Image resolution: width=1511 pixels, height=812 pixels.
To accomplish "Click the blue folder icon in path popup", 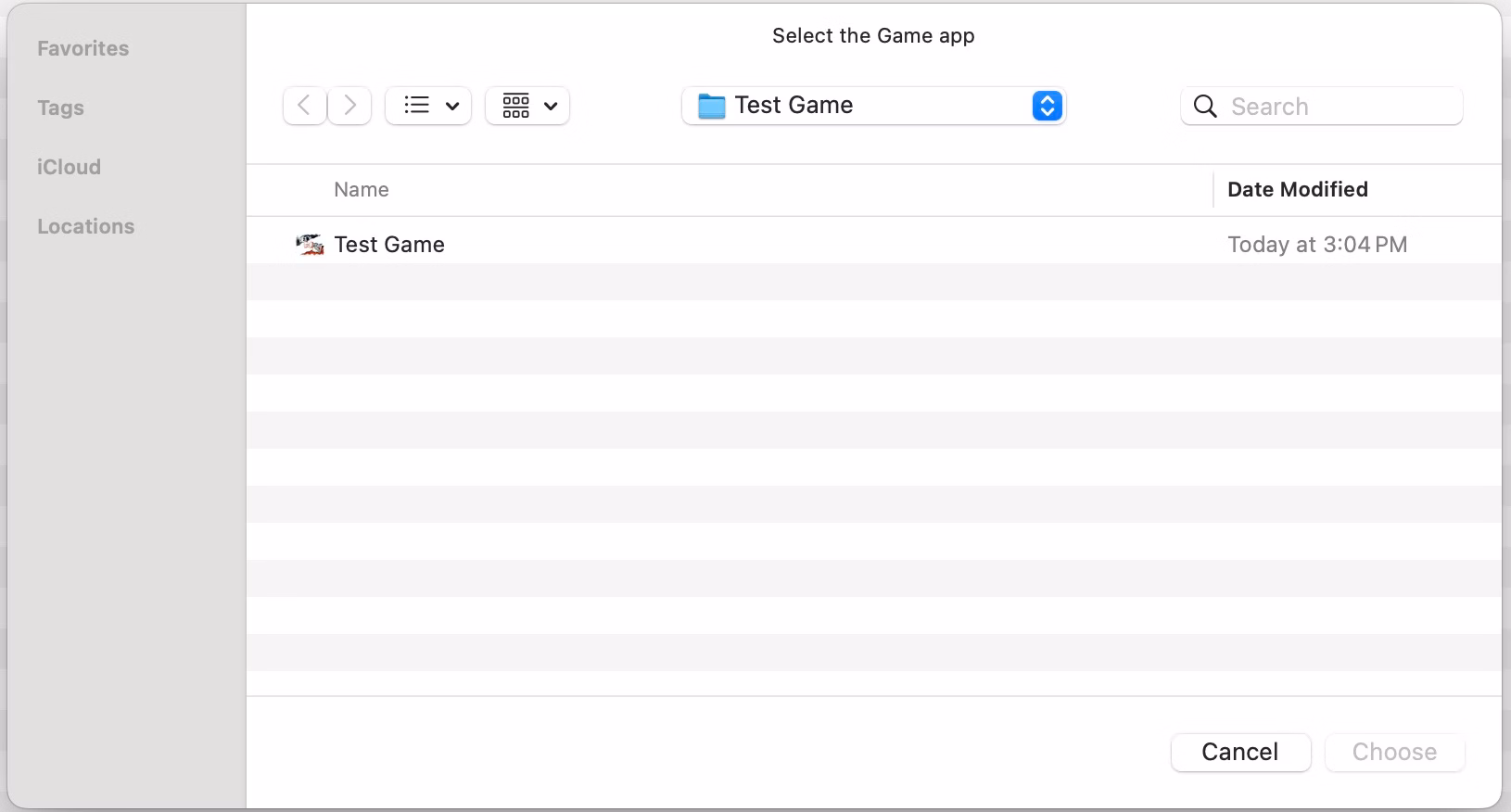I will (711, 107).
